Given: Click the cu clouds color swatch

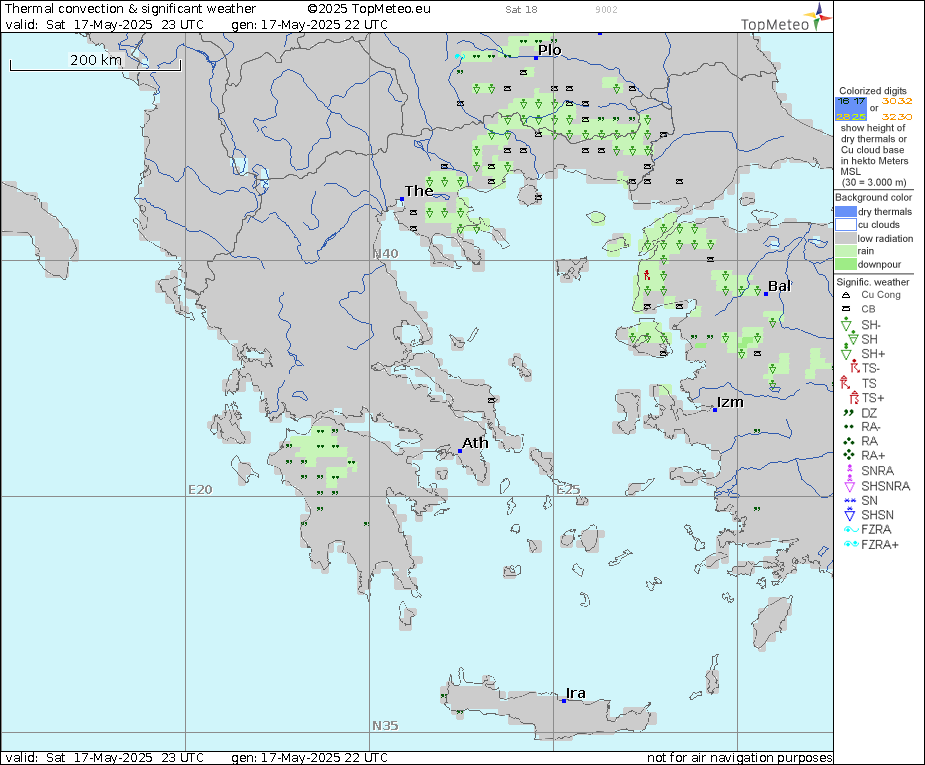Looking at the screenshot, I should (845, 225).
